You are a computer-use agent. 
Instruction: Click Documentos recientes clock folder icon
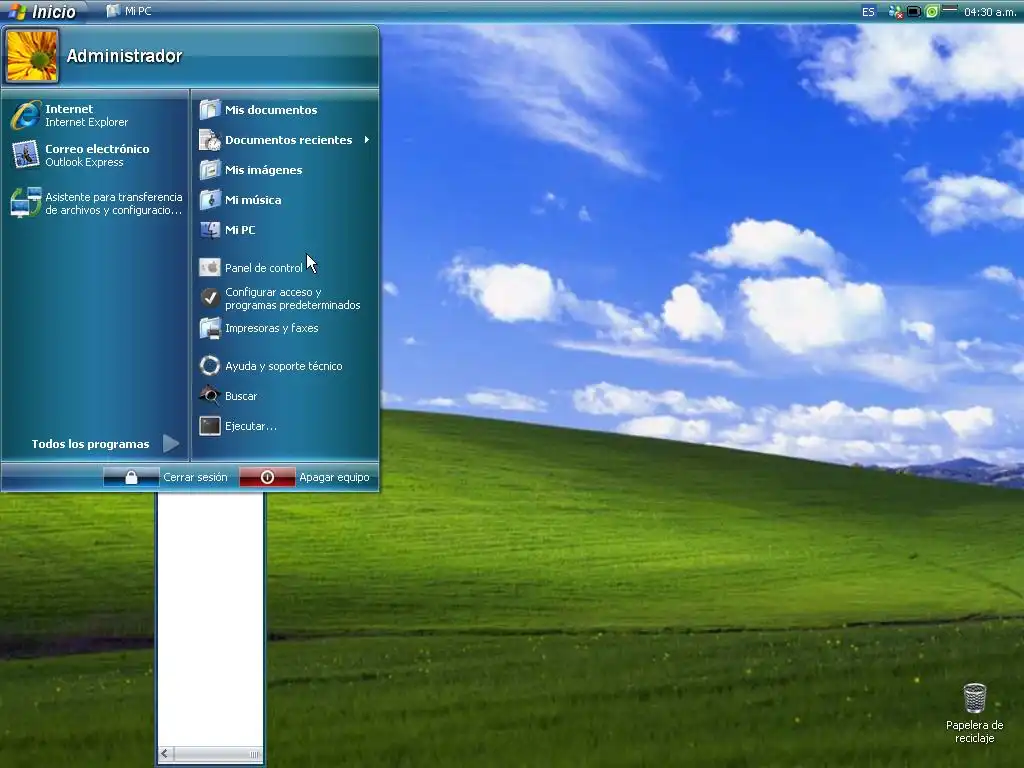pyautogui.click(x=210, y=140)
